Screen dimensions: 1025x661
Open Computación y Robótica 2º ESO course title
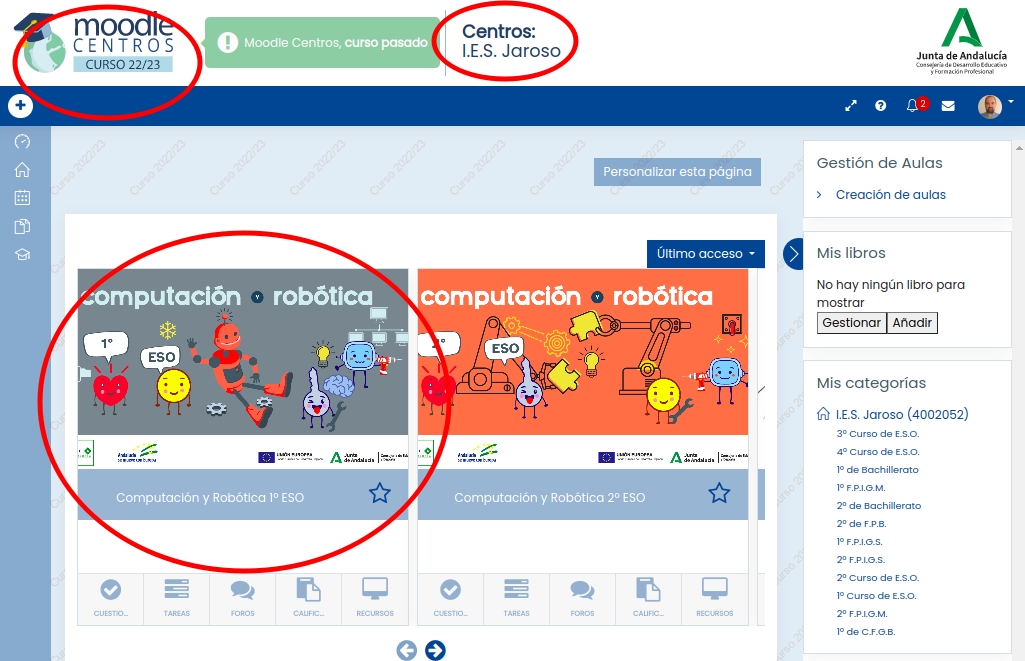coord(550,498)
